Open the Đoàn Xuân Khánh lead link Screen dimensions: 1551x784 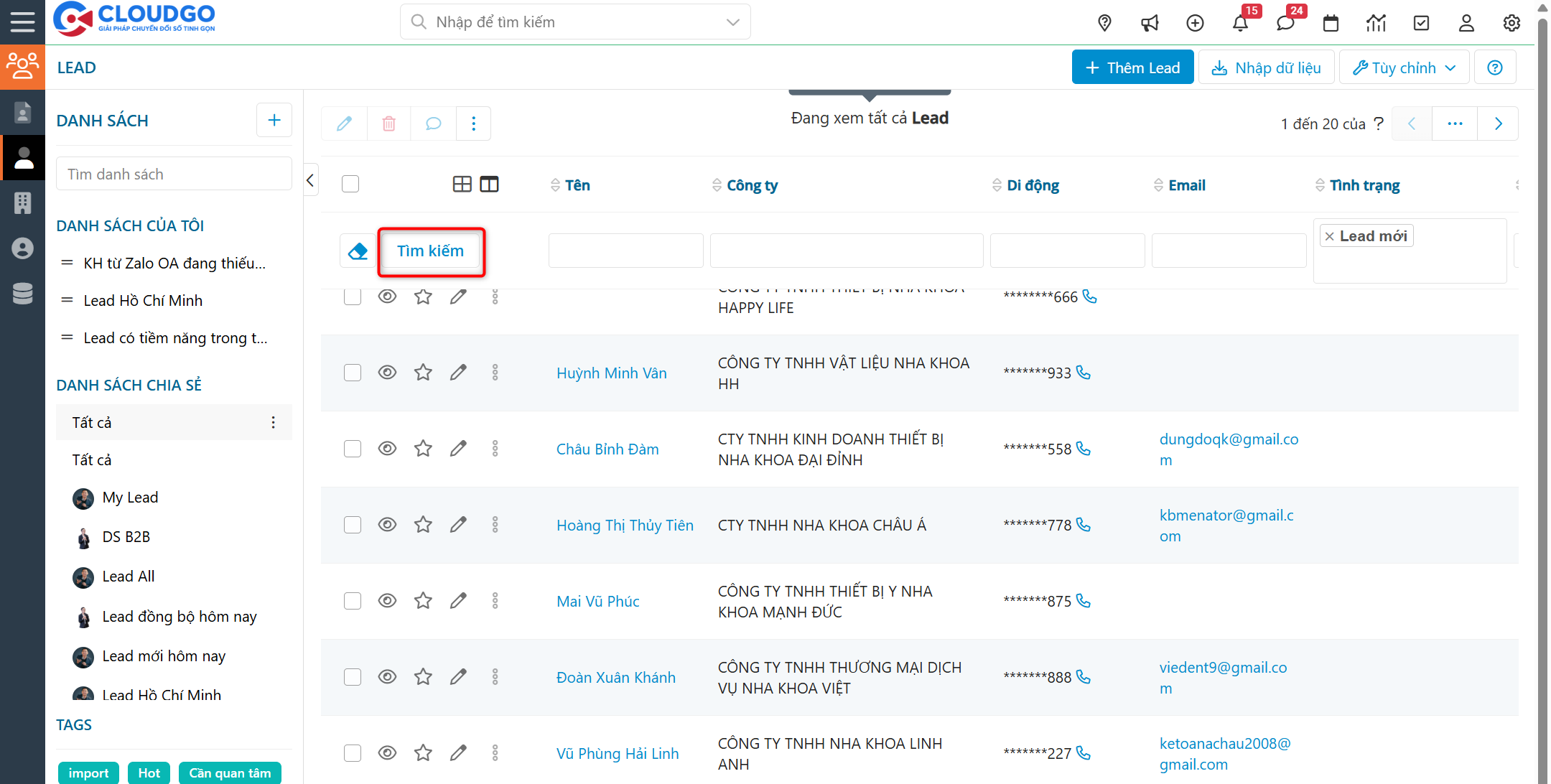[615, 678]
